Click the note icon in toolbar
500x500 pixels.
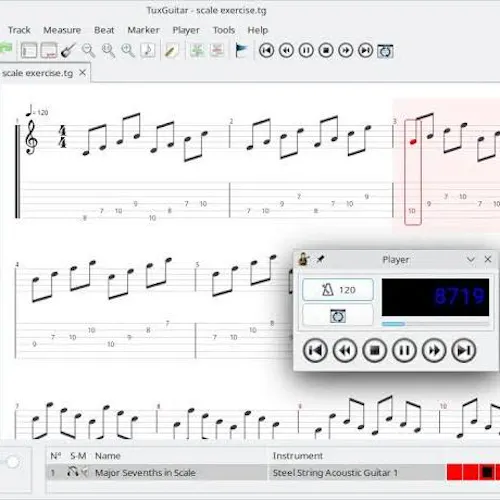click(148, 51)
